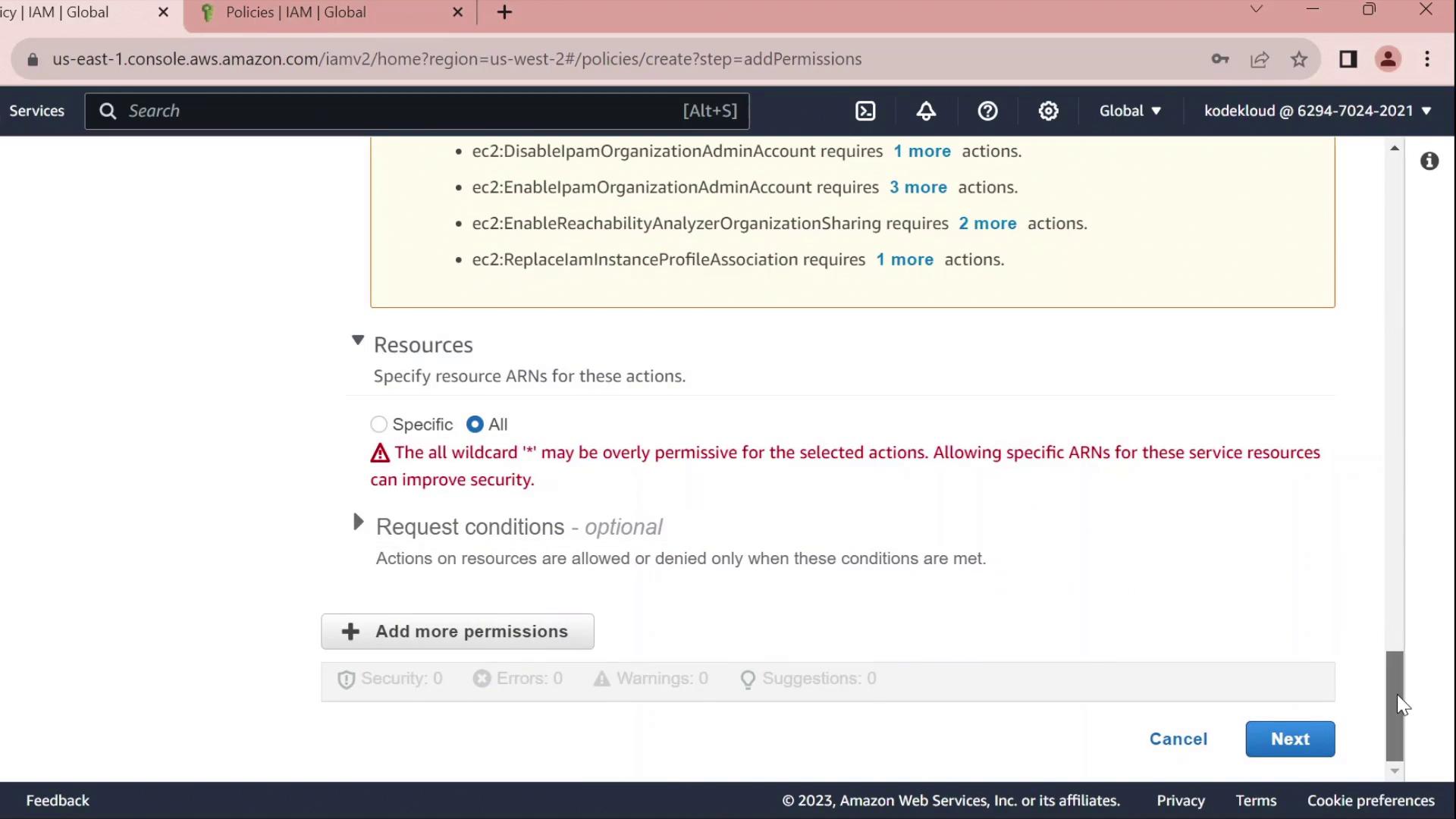
Task: Collapse the Resources section
Action: point(358,341)
